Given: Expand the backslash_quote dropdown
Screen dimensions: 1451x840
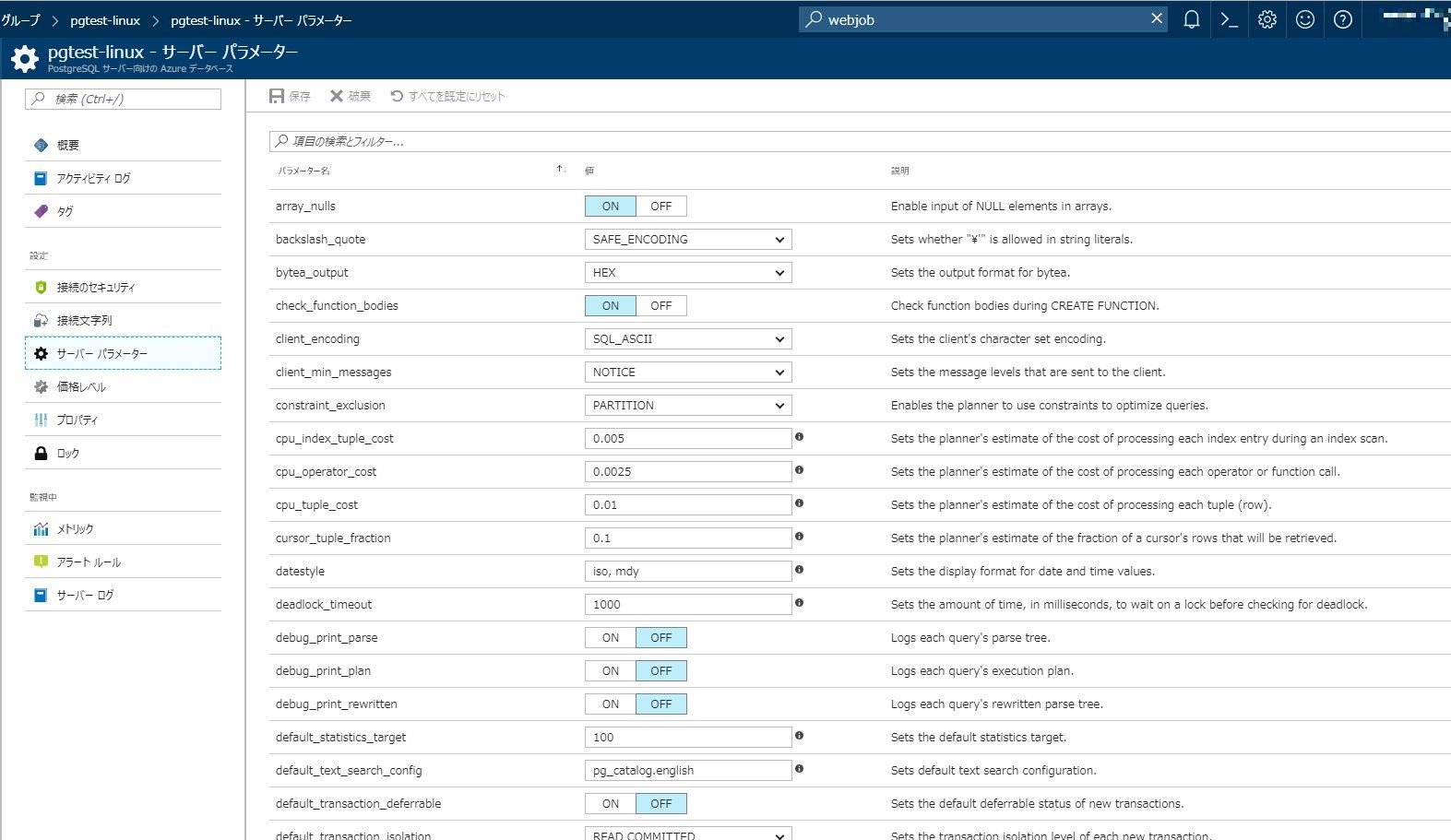Looking at the screenshot, I should coord(688,240).
